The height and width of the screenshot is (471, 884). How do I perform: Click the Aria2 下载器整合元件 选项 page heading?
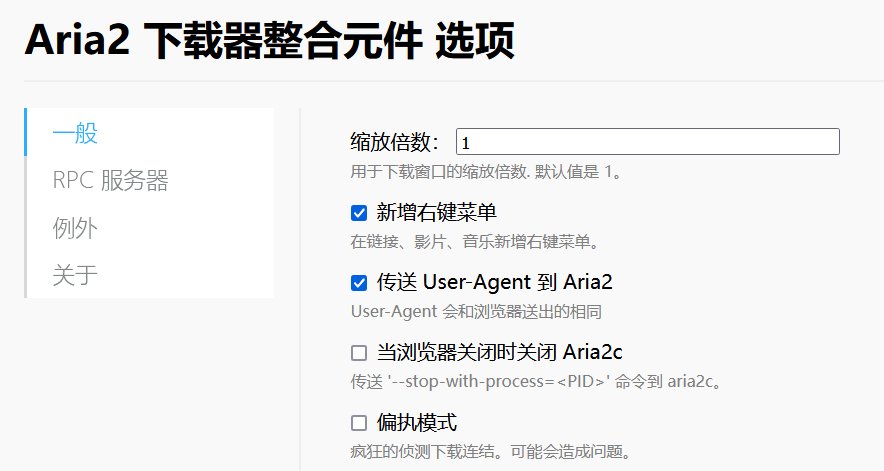pos(269,41)
